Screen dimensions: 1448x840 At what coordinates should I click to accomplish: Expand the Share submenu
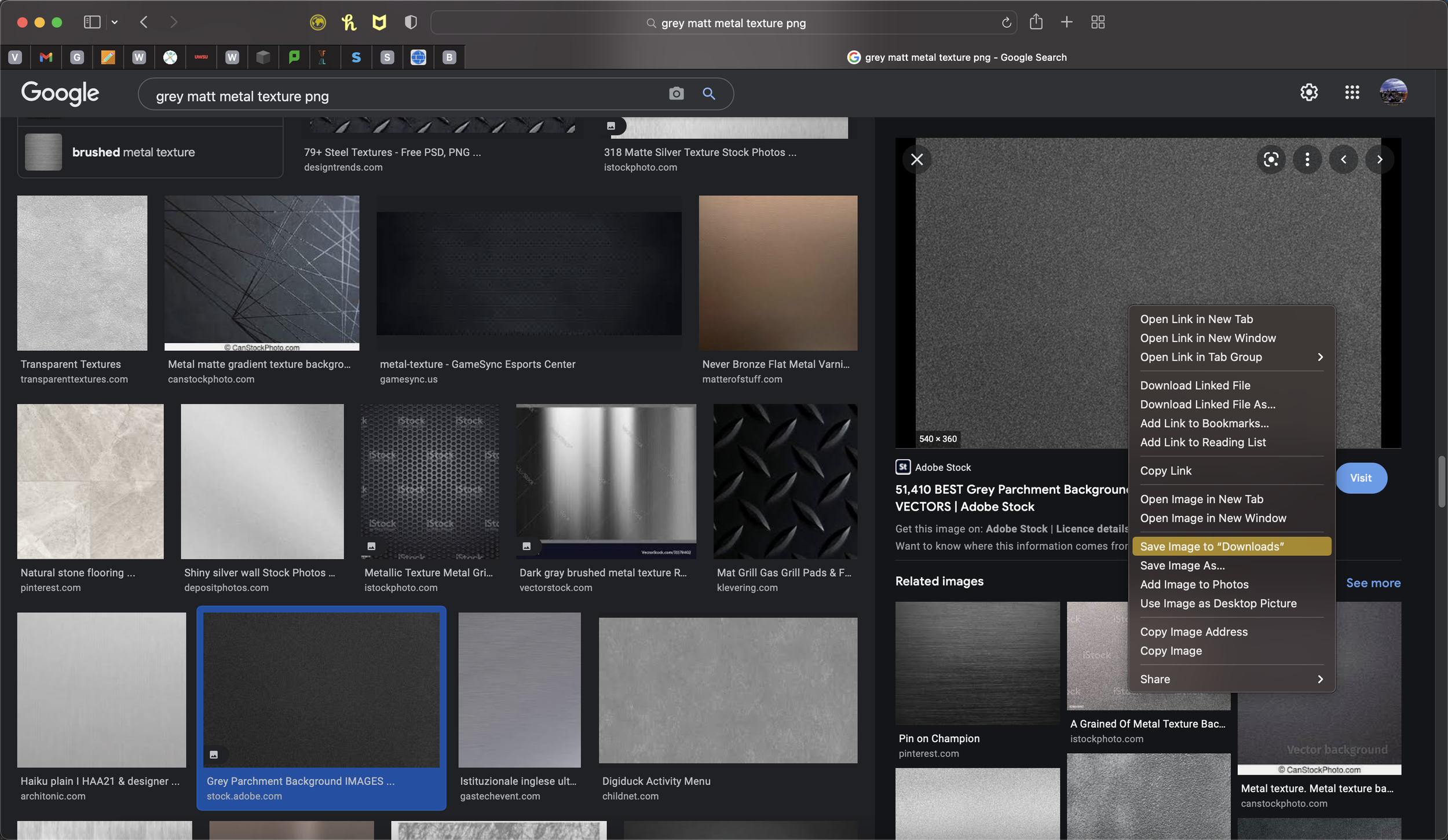[1231, 679]
